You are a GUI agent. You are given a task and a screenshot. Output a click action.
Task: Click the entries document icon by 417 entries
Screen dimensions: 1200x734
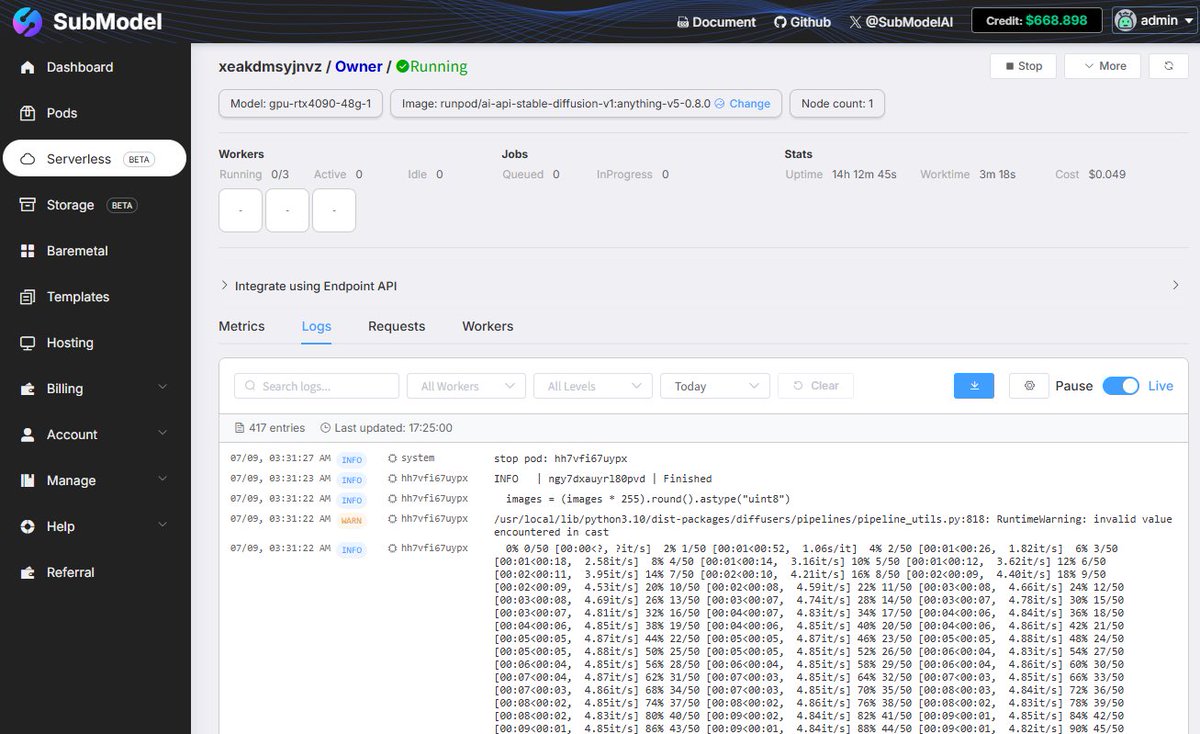coord(239,428)
